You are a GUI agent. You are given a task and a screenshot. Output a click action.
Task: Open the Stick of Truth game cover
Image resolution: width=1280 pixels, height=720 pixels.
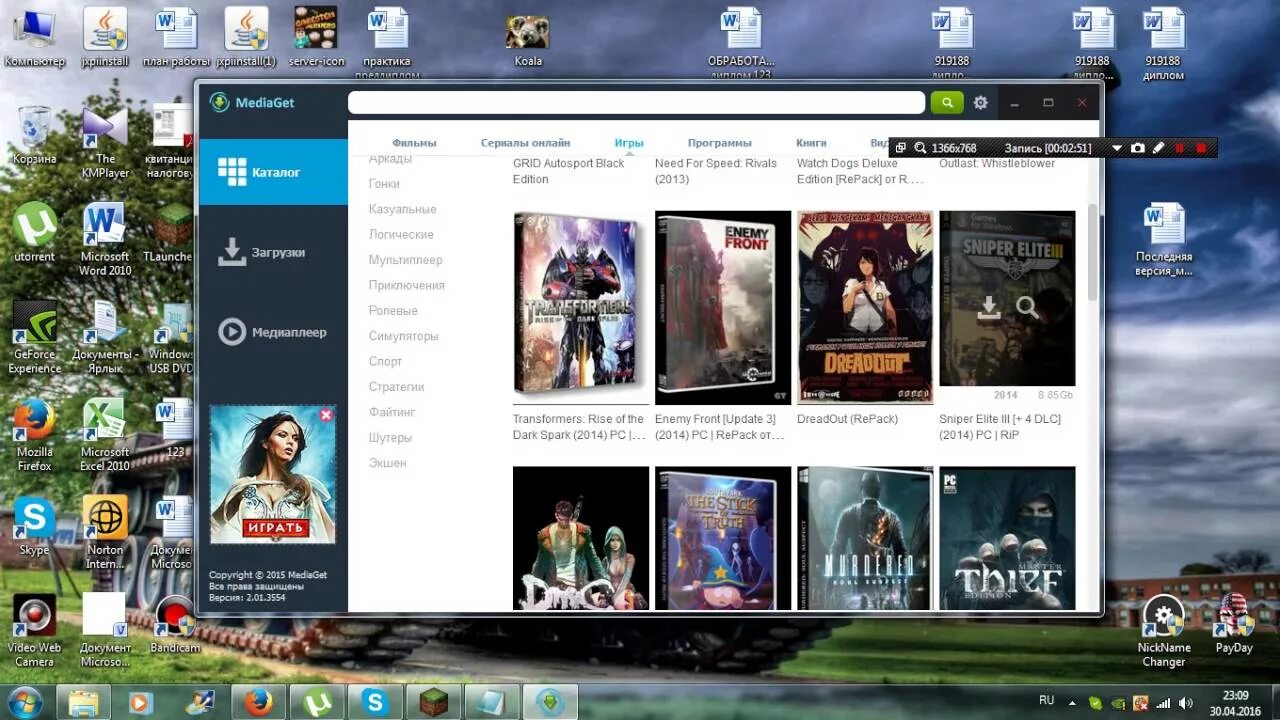click(723, 538)
